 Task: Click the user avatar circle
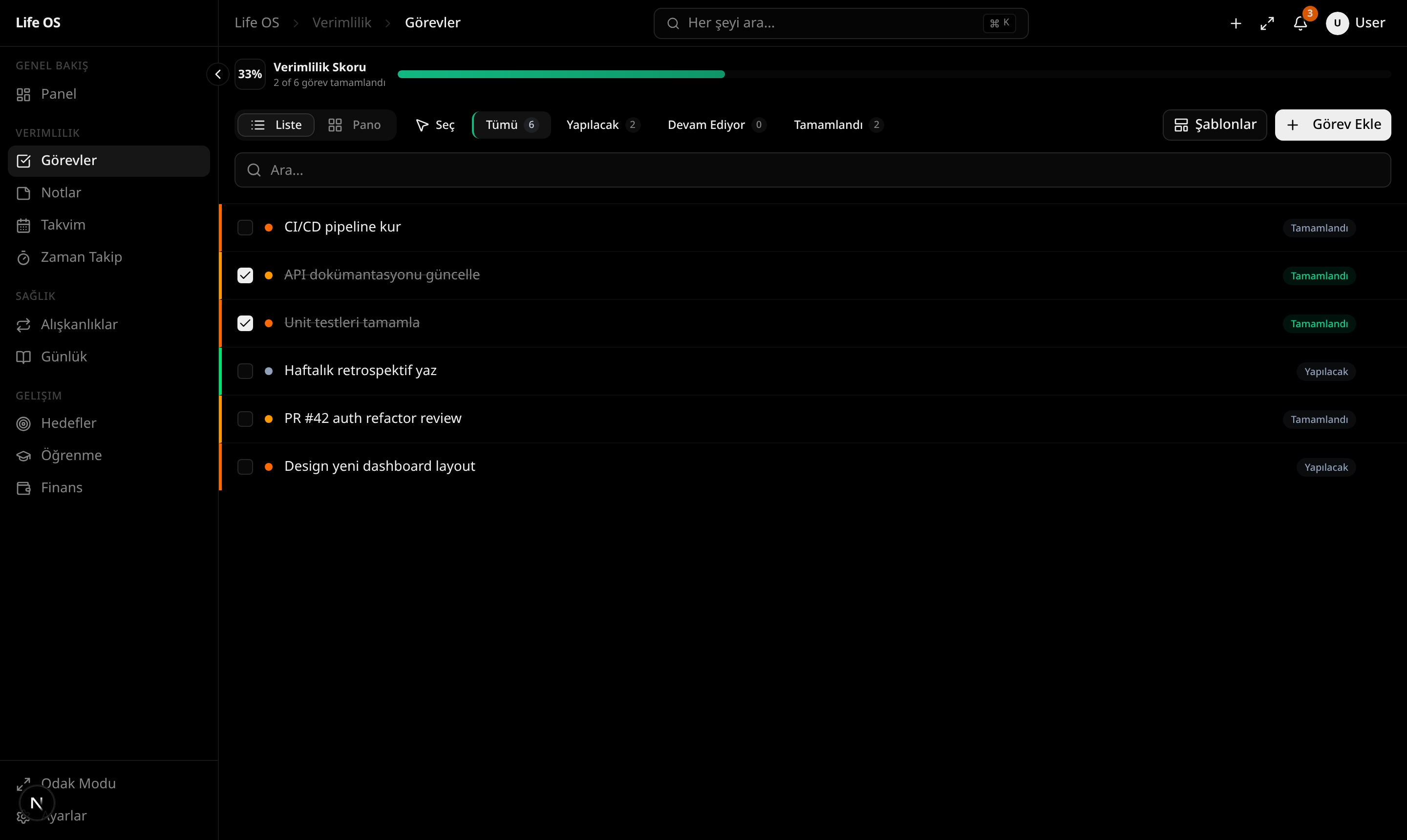click(x=1337, y=23)
